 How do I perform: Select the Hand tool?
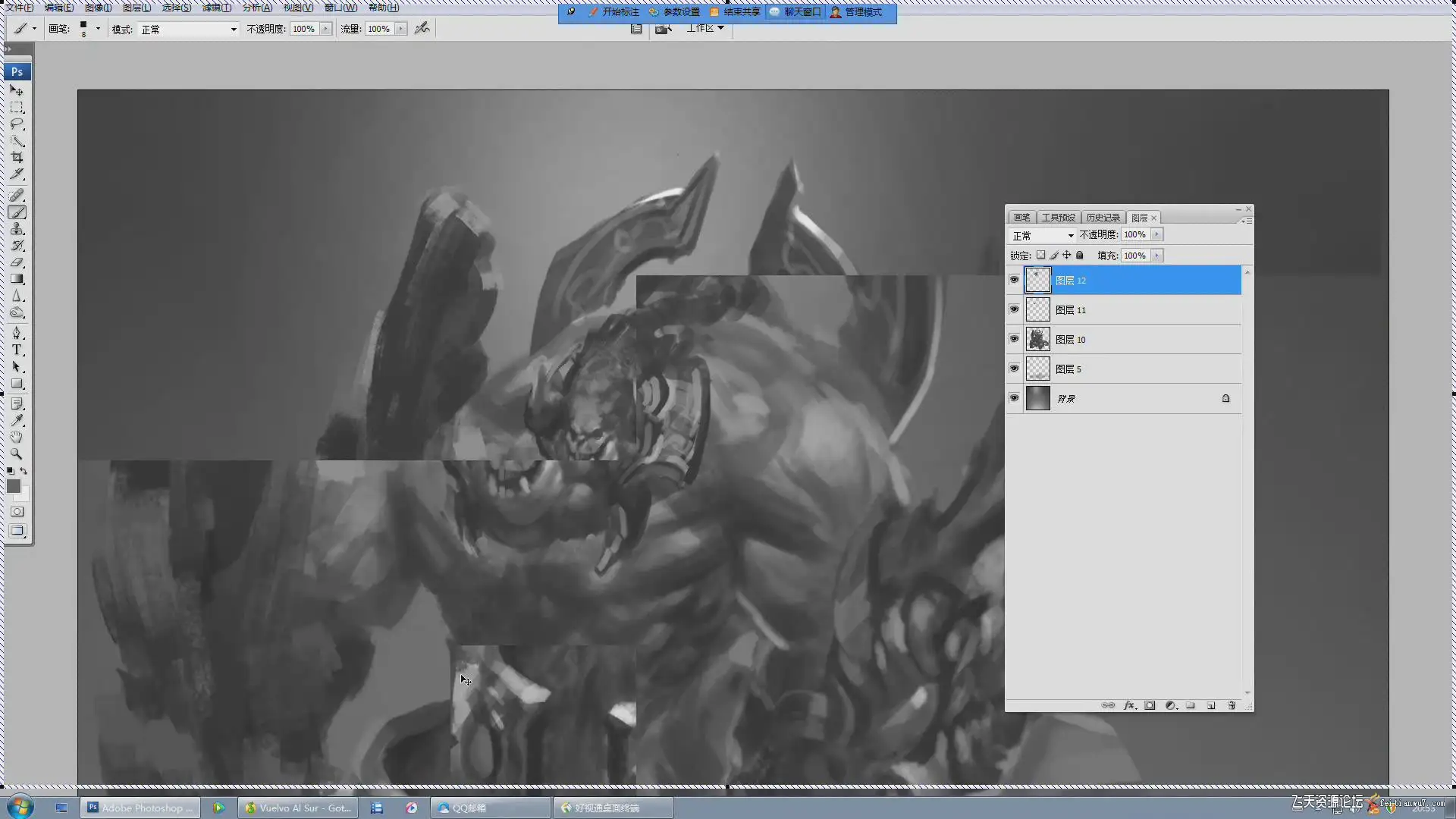[x=17, y=437]
